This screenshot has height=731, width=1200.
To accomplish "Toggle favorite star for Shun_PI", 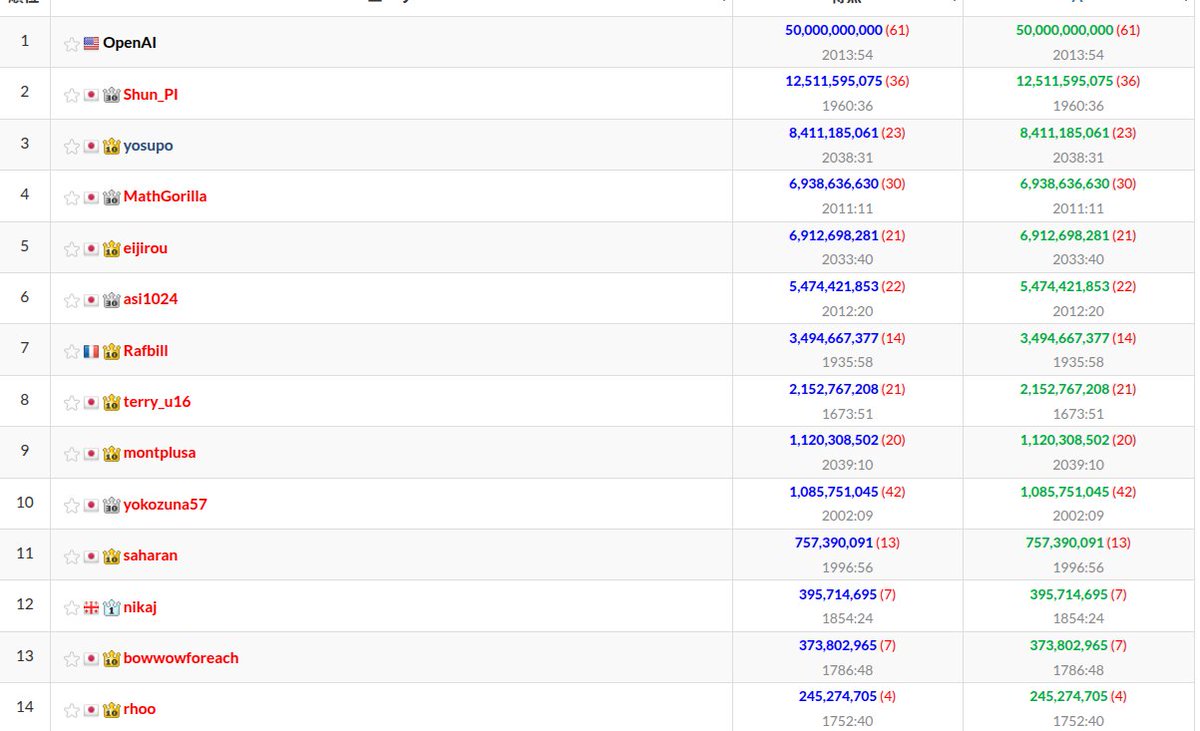I will pos(71,95).
